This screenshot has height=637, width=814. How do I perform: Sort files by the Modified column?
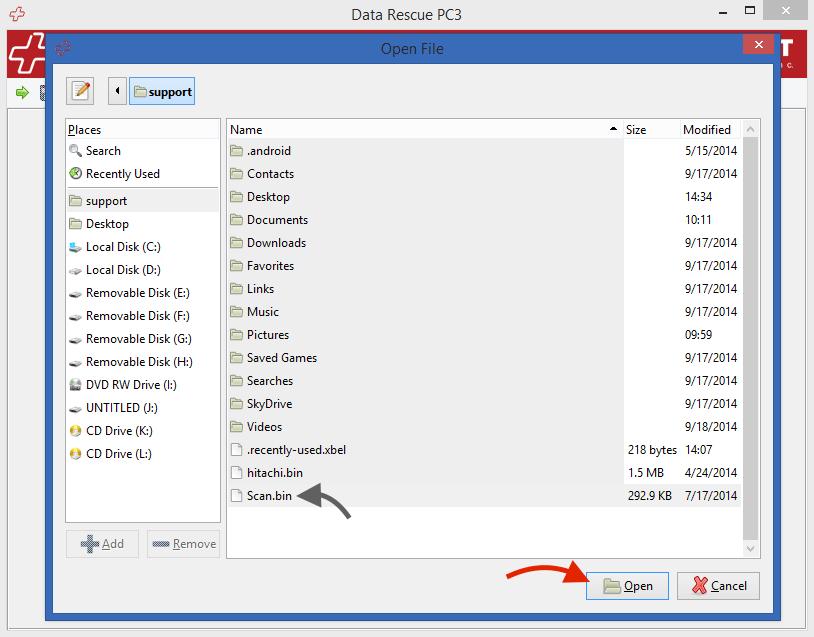coord(706,129)
